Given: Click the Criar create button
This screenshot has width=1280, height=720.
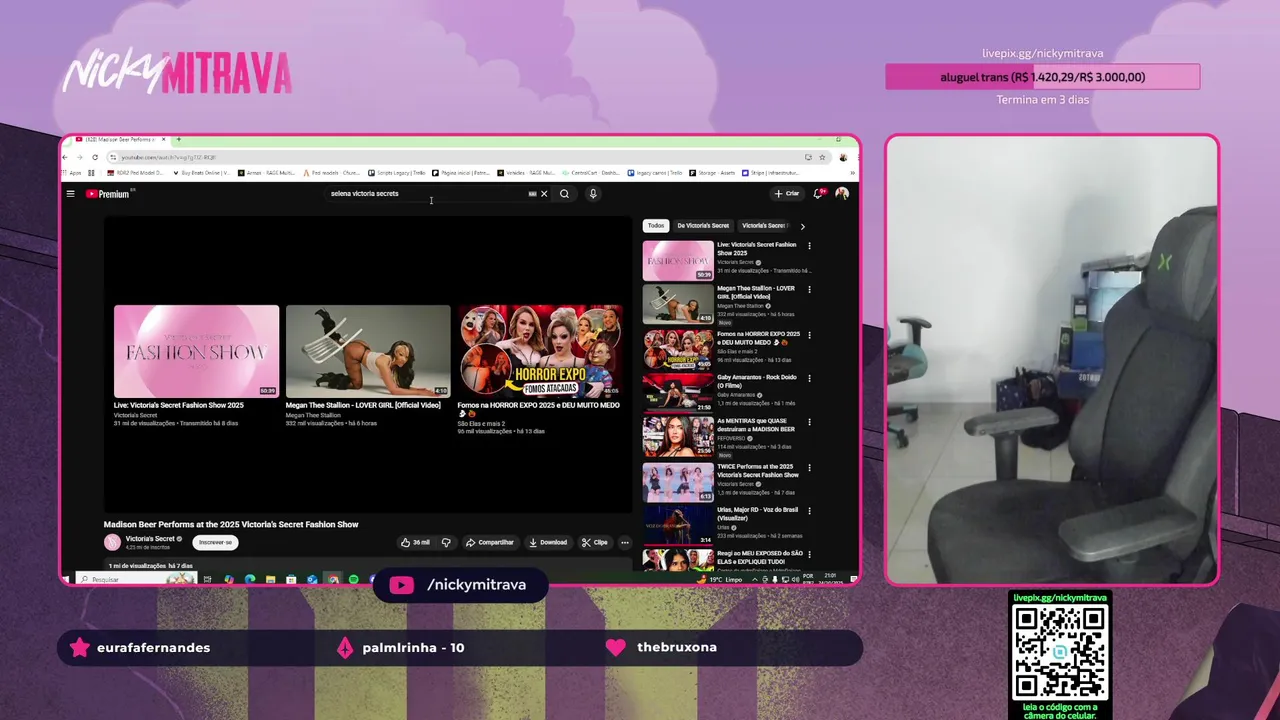Looking at the screenshot, I should tap(787, 194).
